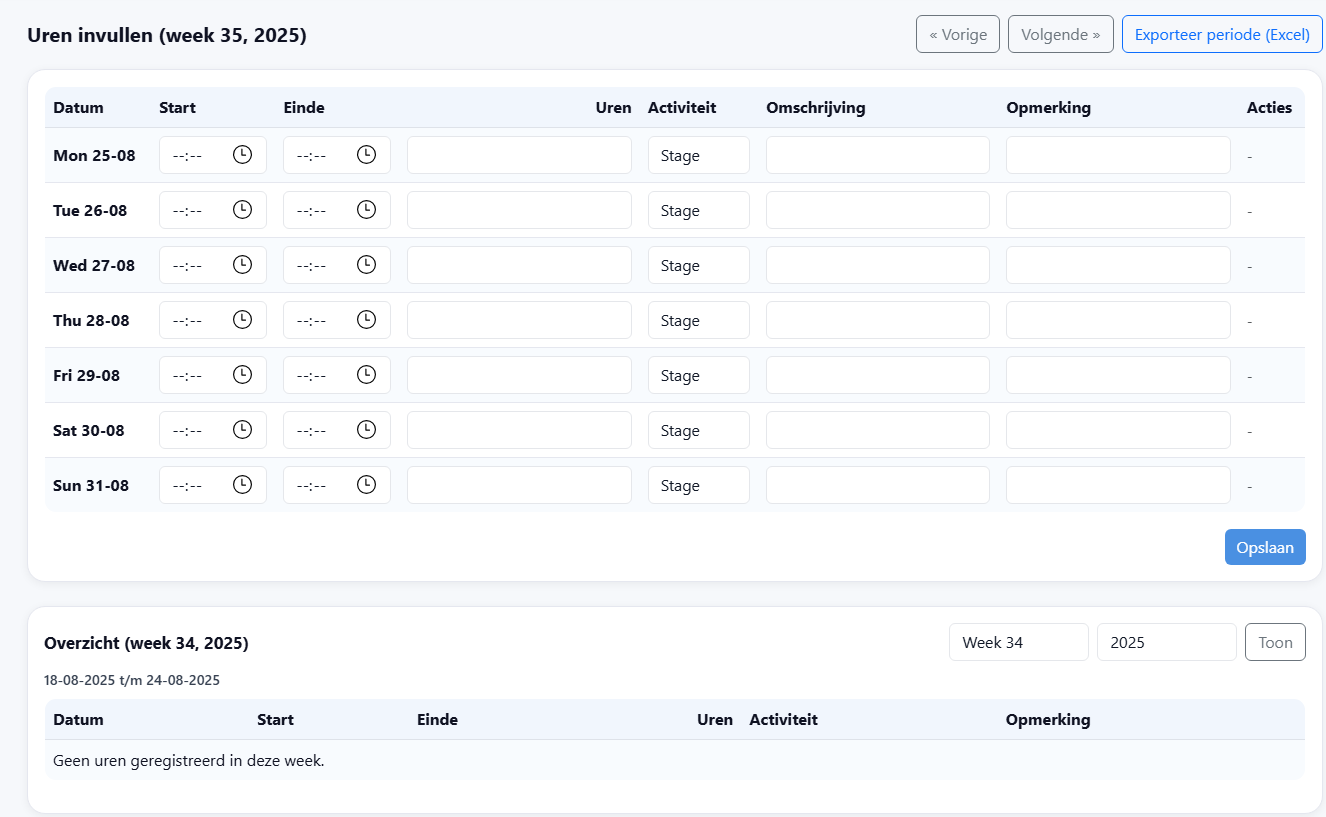Click Exporteer periode (Excel) button

(x=1222, y=35)
